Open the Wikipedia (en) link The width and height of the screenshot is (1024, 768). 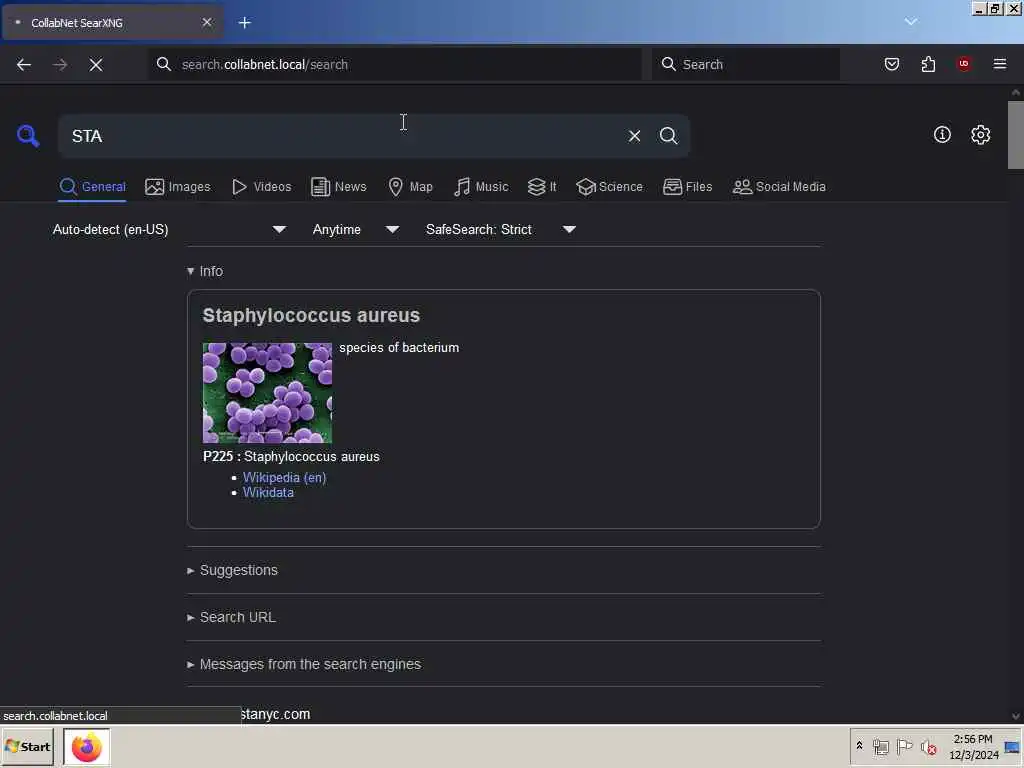pyautogui.click(x=284, y=477)
